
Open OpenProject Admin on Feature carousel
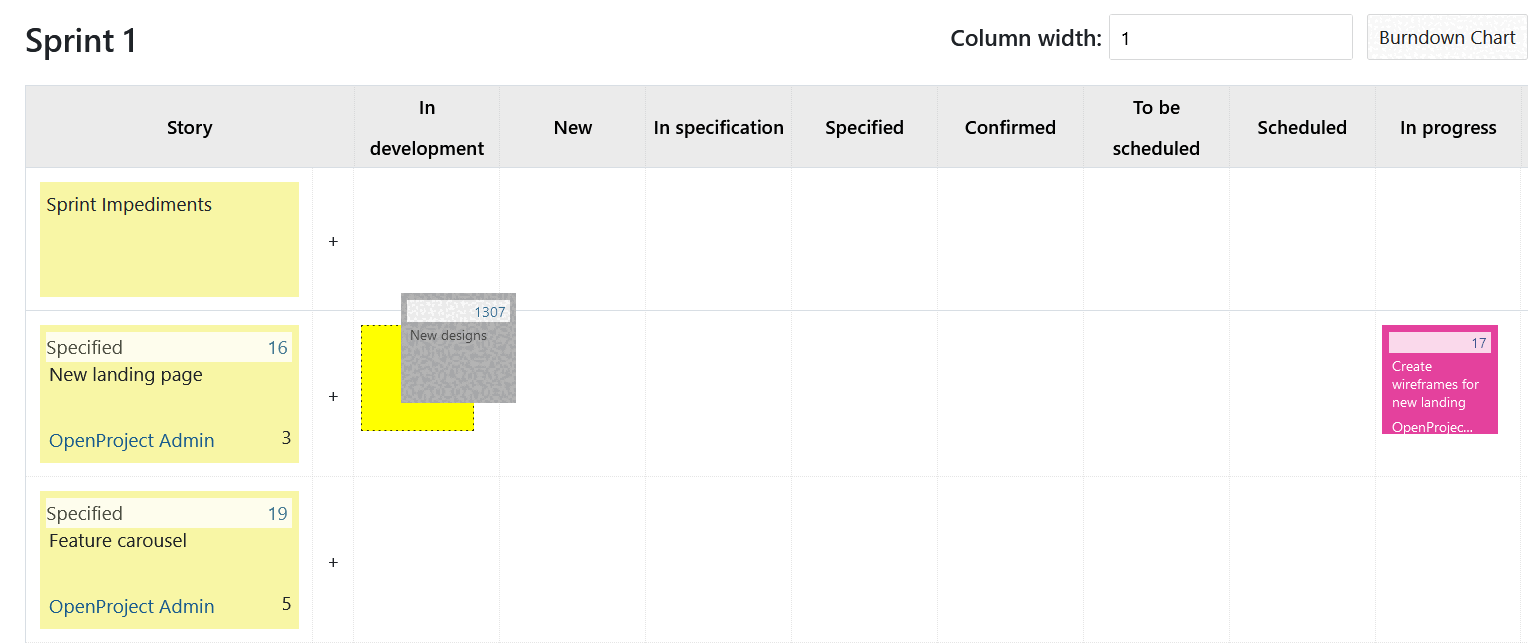(x=131, y=607)
